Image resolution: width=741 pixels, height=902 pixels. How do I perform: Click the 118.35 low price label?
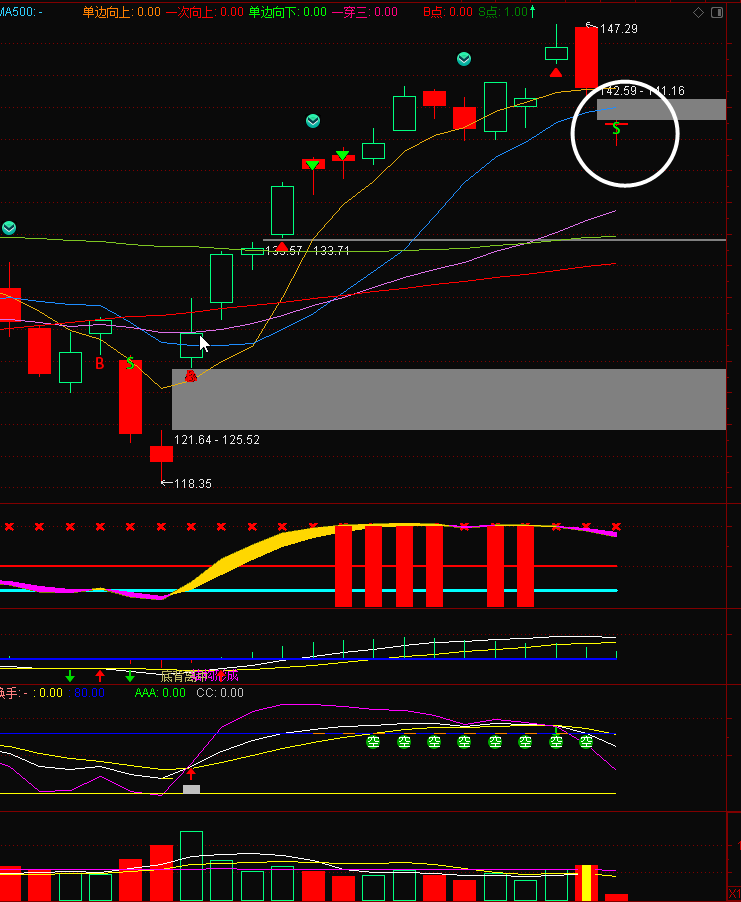191,483
